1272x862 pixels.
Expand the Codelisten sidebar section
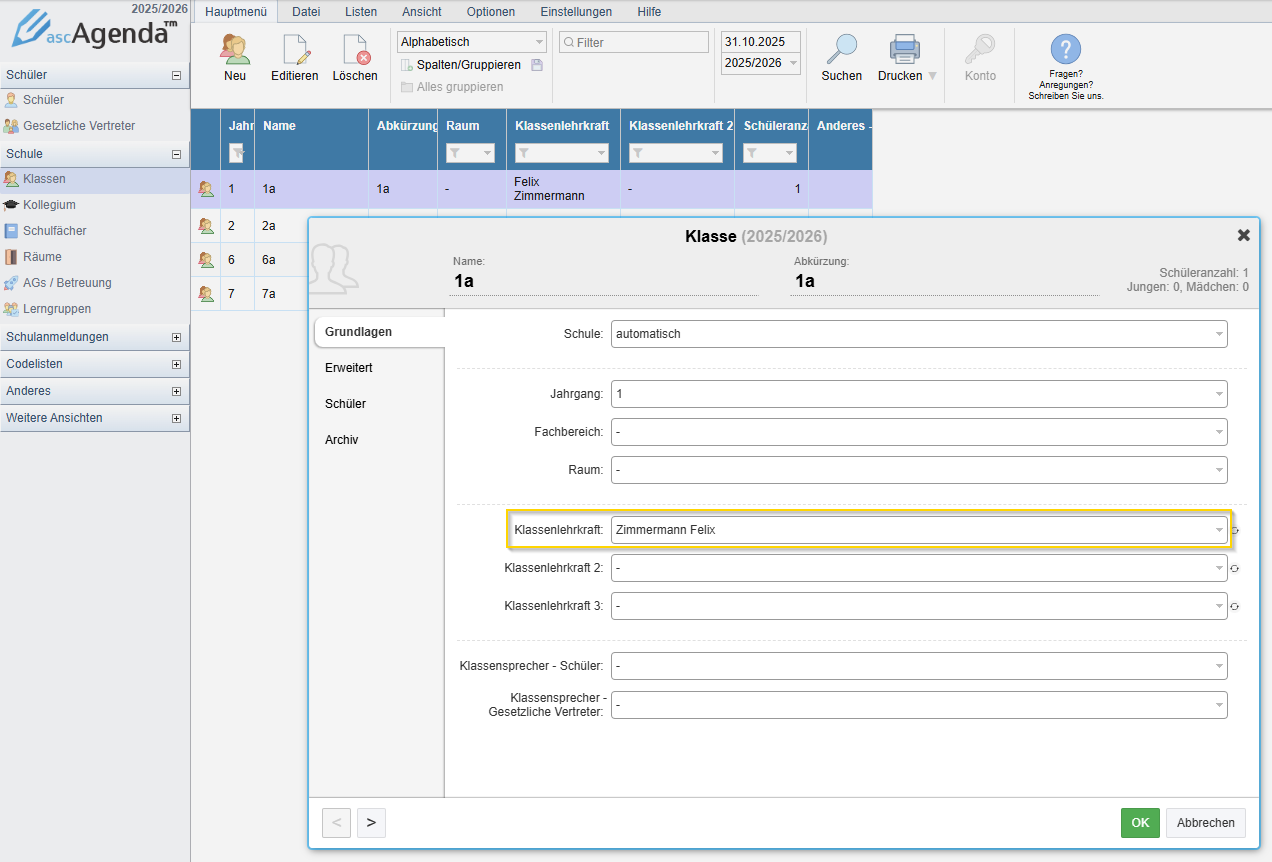(176, 365)
